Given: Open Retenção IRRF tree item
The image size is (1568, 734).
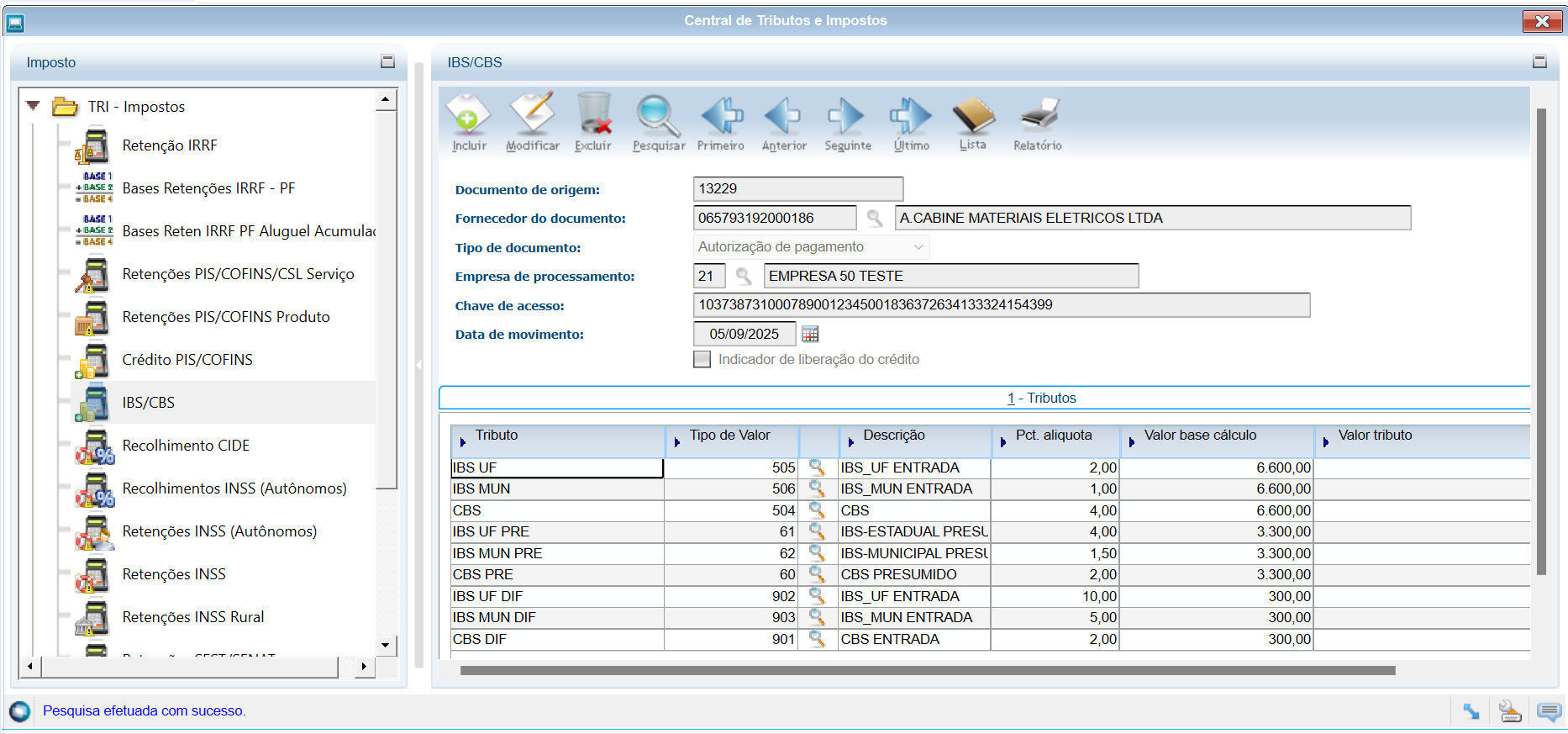Looking at the screenshot, I should coord(169,145).
